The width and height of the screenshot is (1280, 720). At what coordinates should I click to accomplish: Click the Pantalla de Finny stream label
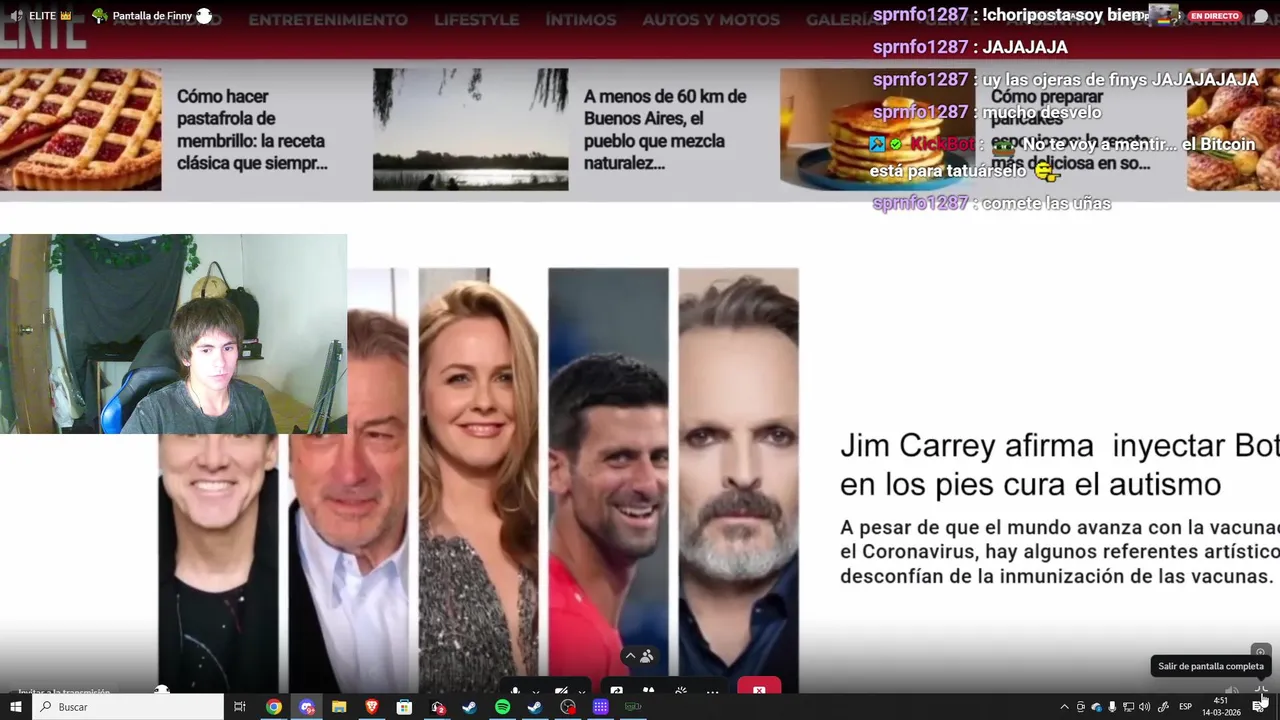pos(152,16)
